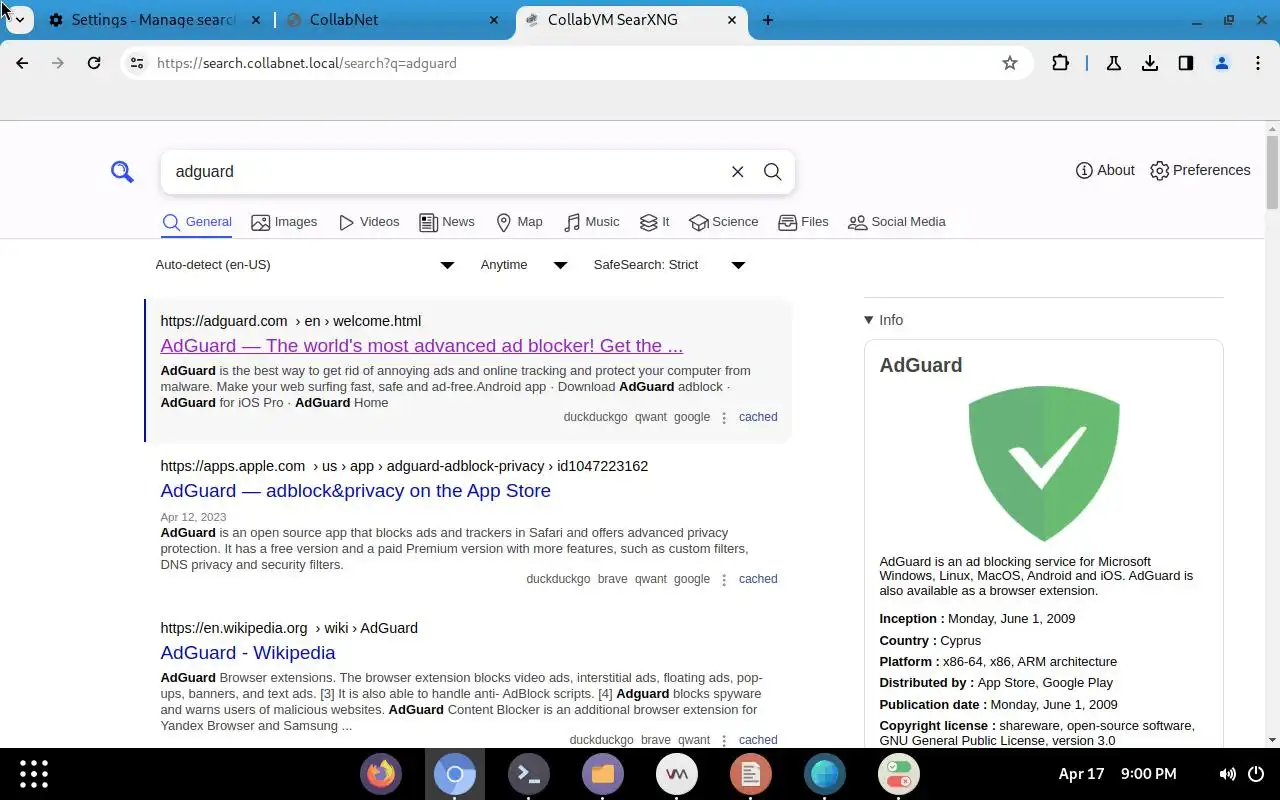This screenshot has height=800, width=1280.
Task: Open more options dots for adguard.com result
Action: (x=724, y=418)
